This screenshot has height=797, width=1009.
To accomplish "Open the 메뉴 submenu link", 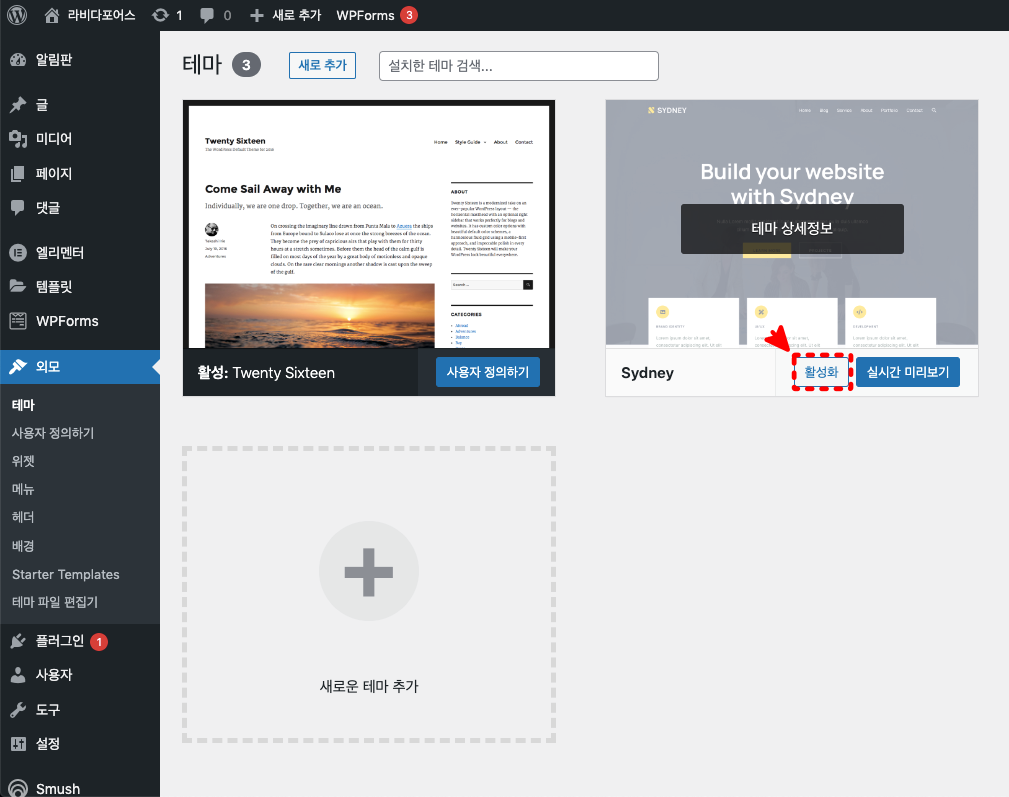I will [23, 489].
